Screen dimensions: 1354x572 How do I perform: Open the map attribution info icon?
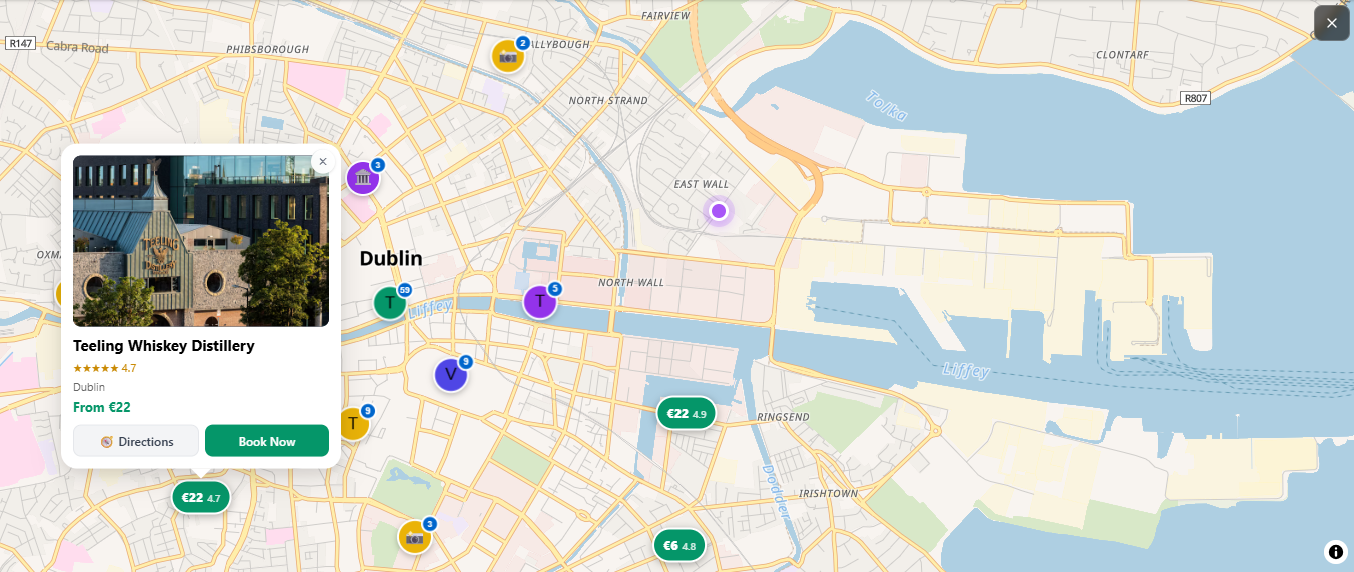click(1336, 552)
